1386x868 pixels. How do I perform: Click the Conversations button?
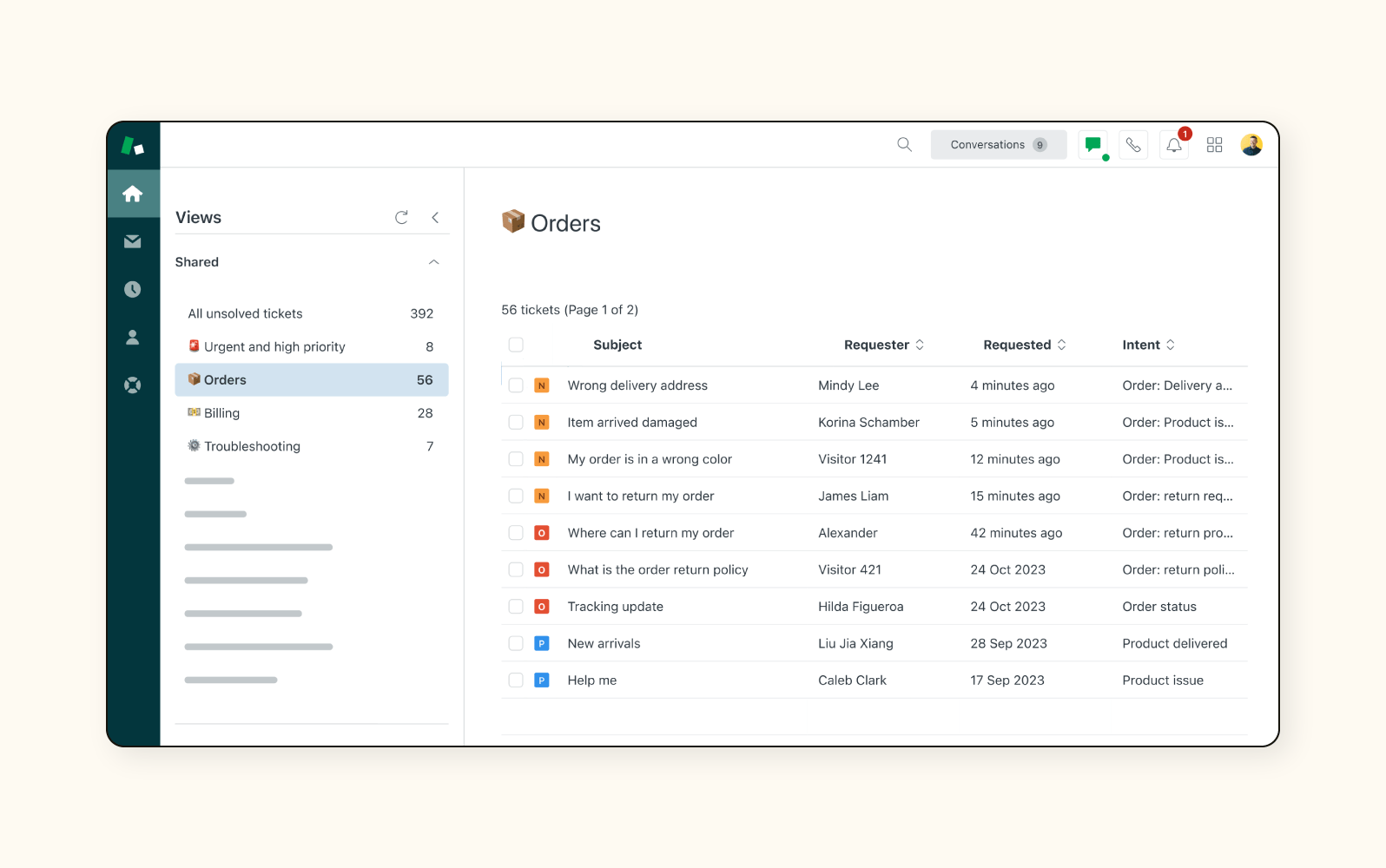pos(998,145)
